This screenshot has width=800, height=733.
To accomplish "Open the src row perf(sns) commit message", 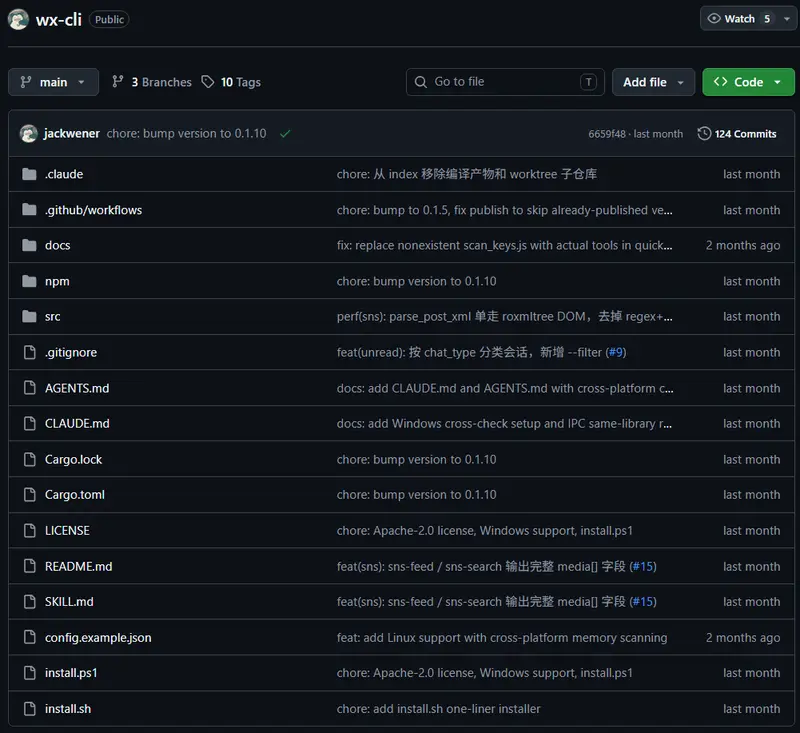I will 505,317.
